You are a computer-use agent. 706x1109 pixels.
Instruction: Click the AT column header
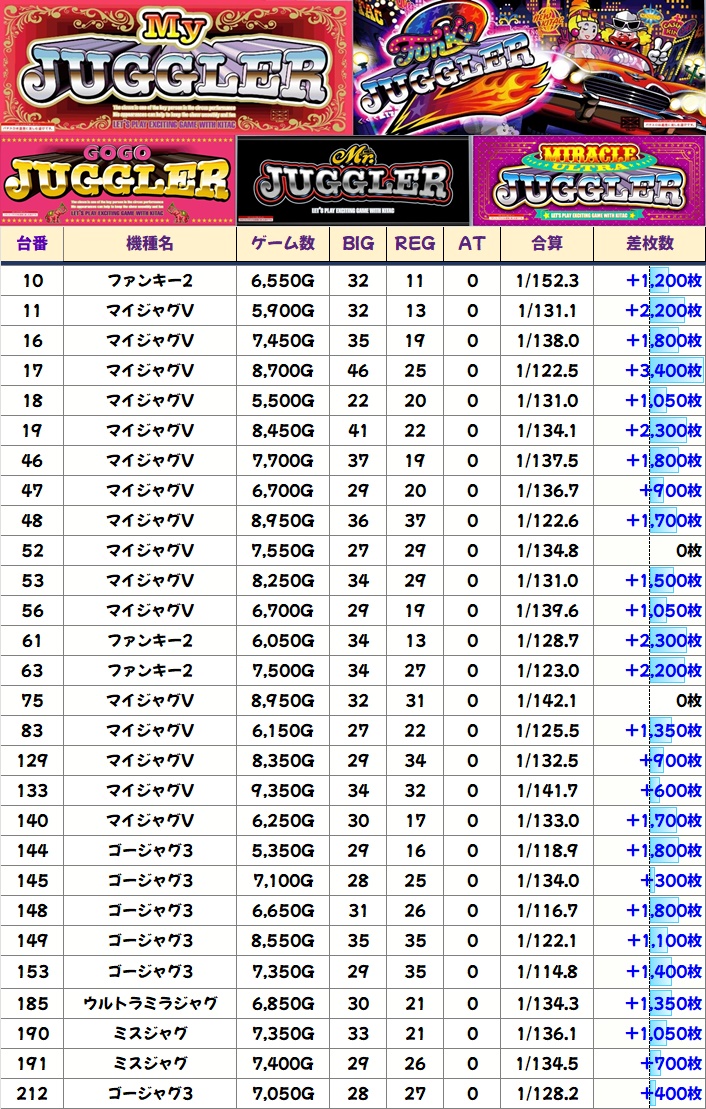coord(472,244)
